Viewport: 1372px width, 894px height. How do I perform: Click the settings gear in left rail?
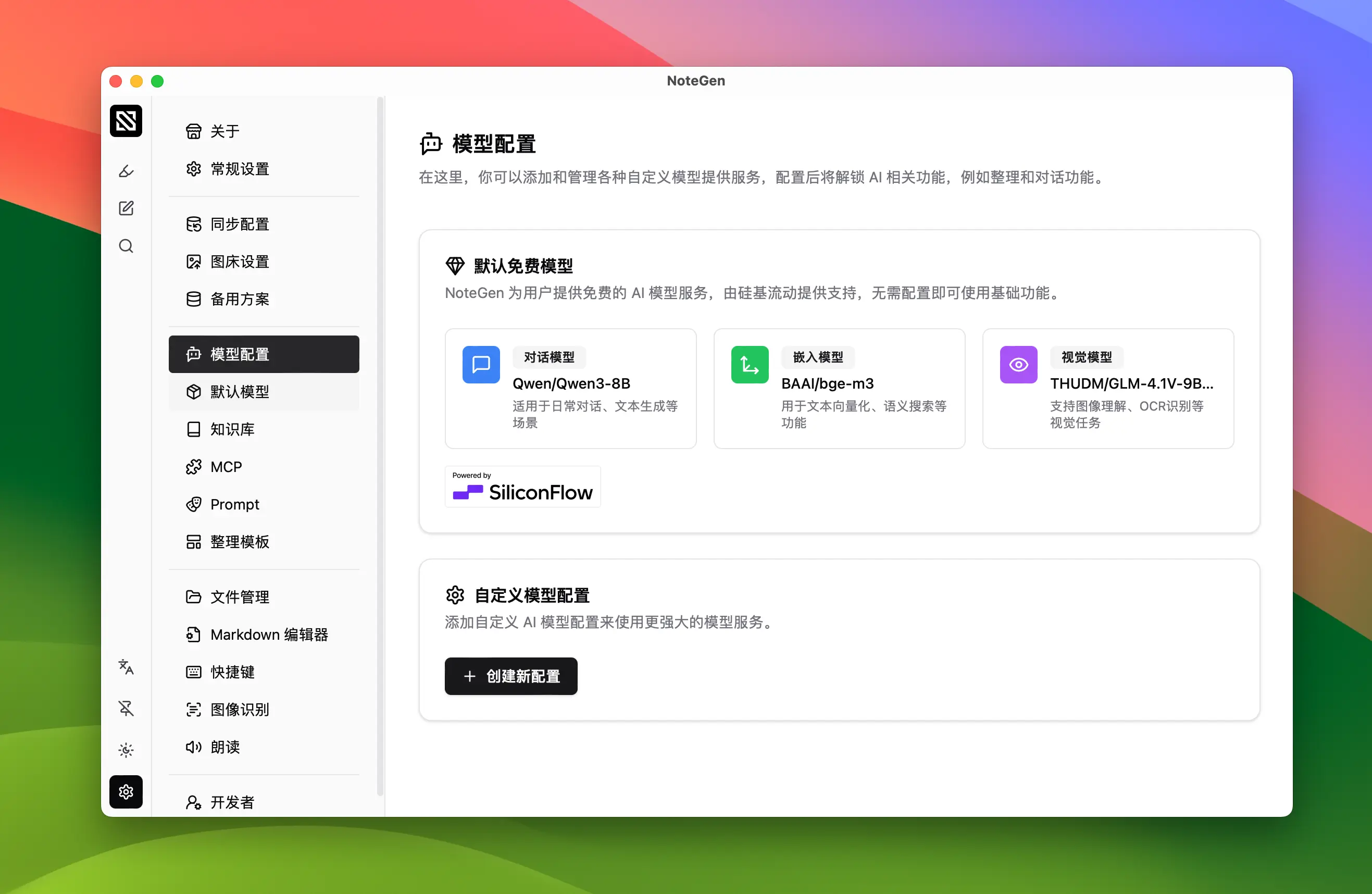126,792
